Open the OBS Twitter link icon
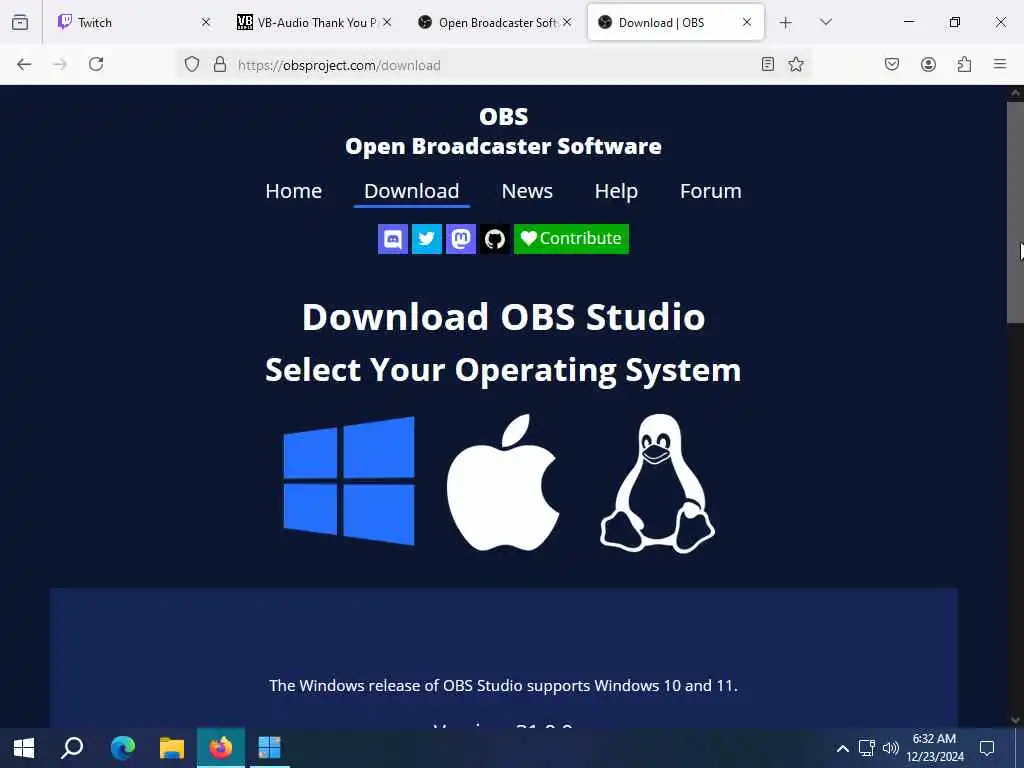 (426, 239)
